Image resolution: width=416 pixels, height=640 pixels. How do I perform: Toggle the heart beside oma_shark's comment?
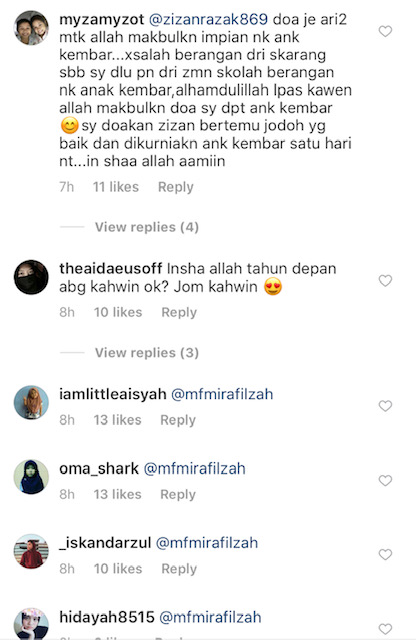click(x=385, y=480)
